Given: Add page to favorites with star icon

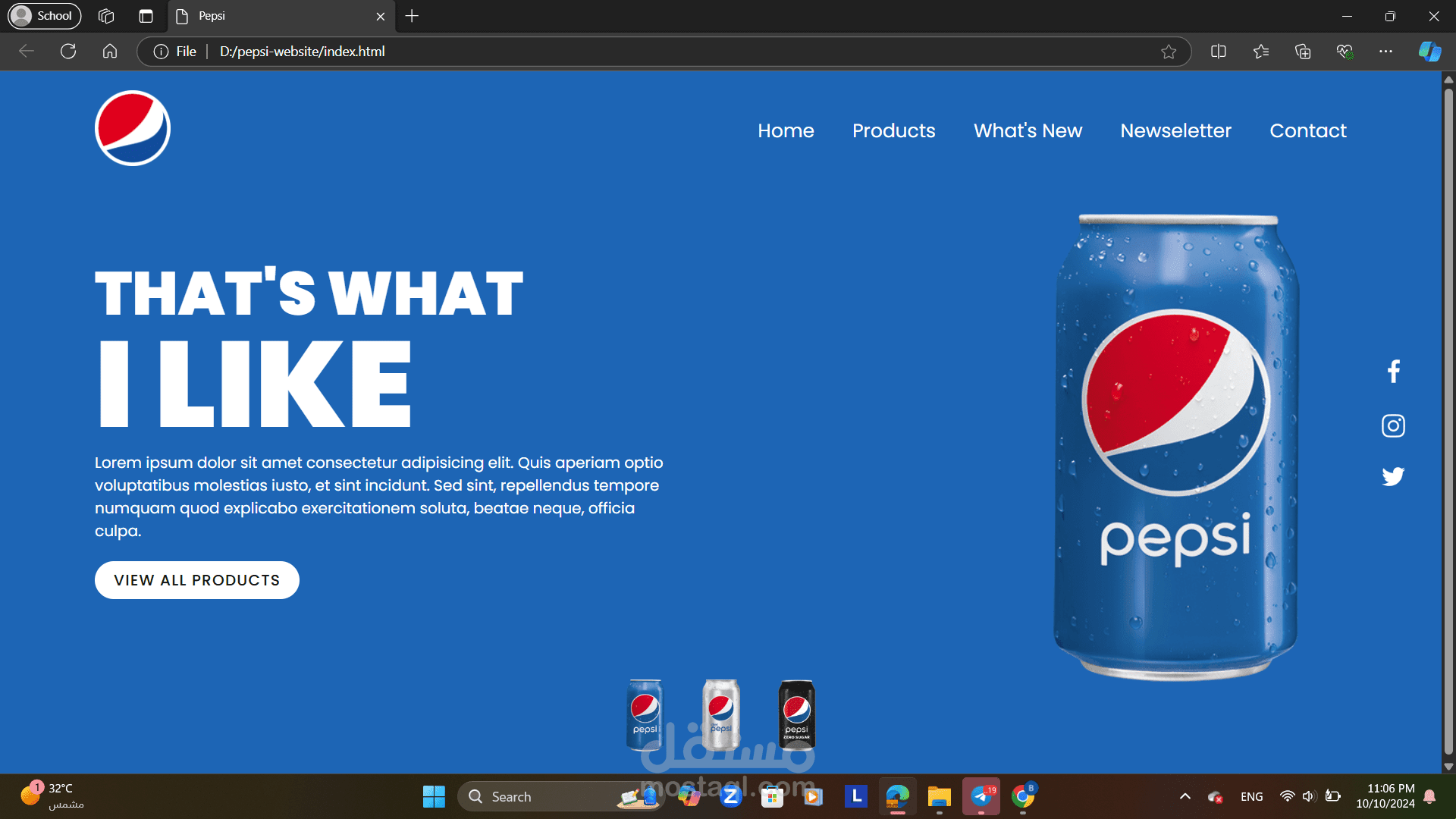Looking at the screenshot, I should click(x=1169, y=52).
